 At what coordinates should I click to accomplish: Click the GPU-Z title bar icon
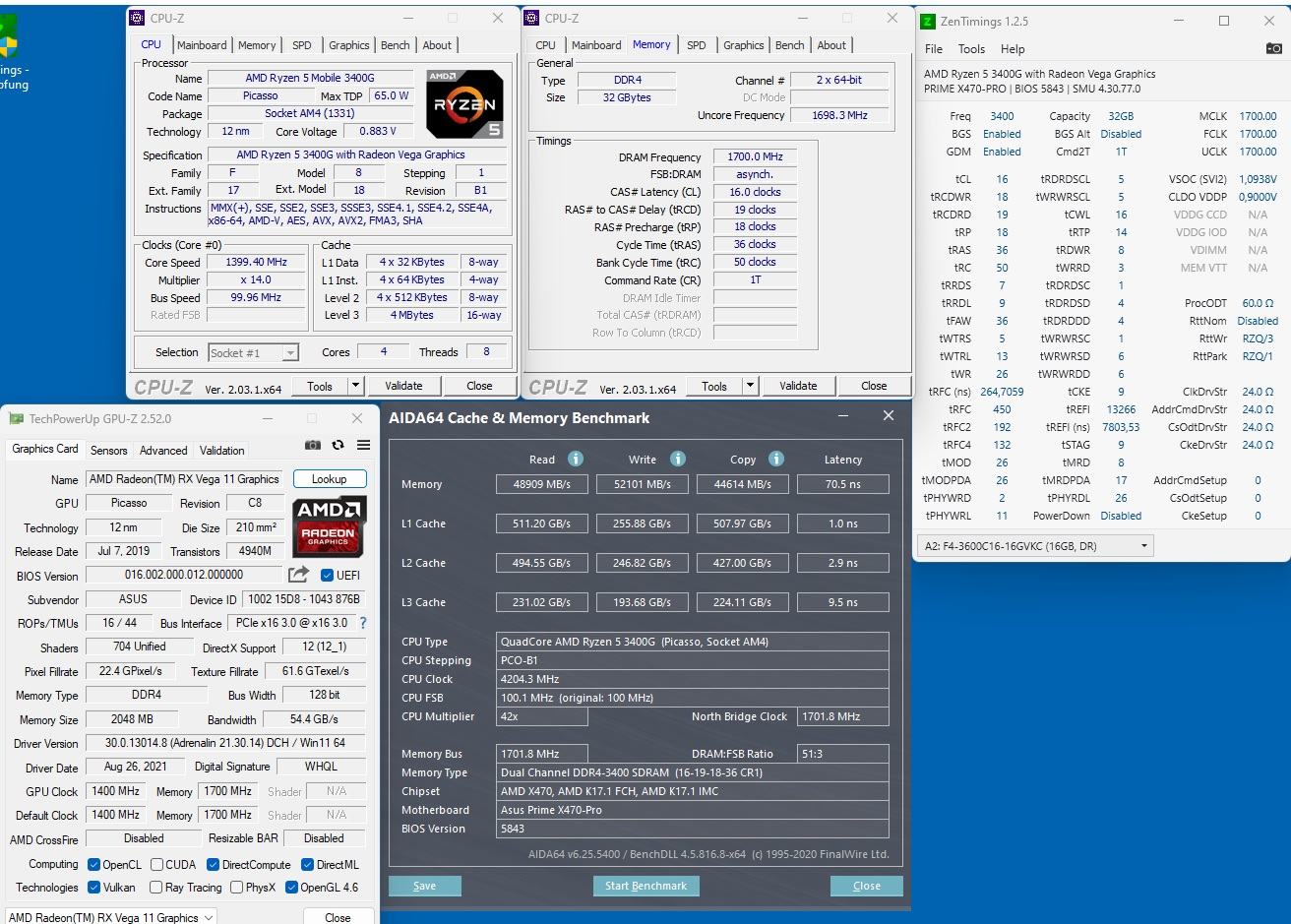(16, 418)
